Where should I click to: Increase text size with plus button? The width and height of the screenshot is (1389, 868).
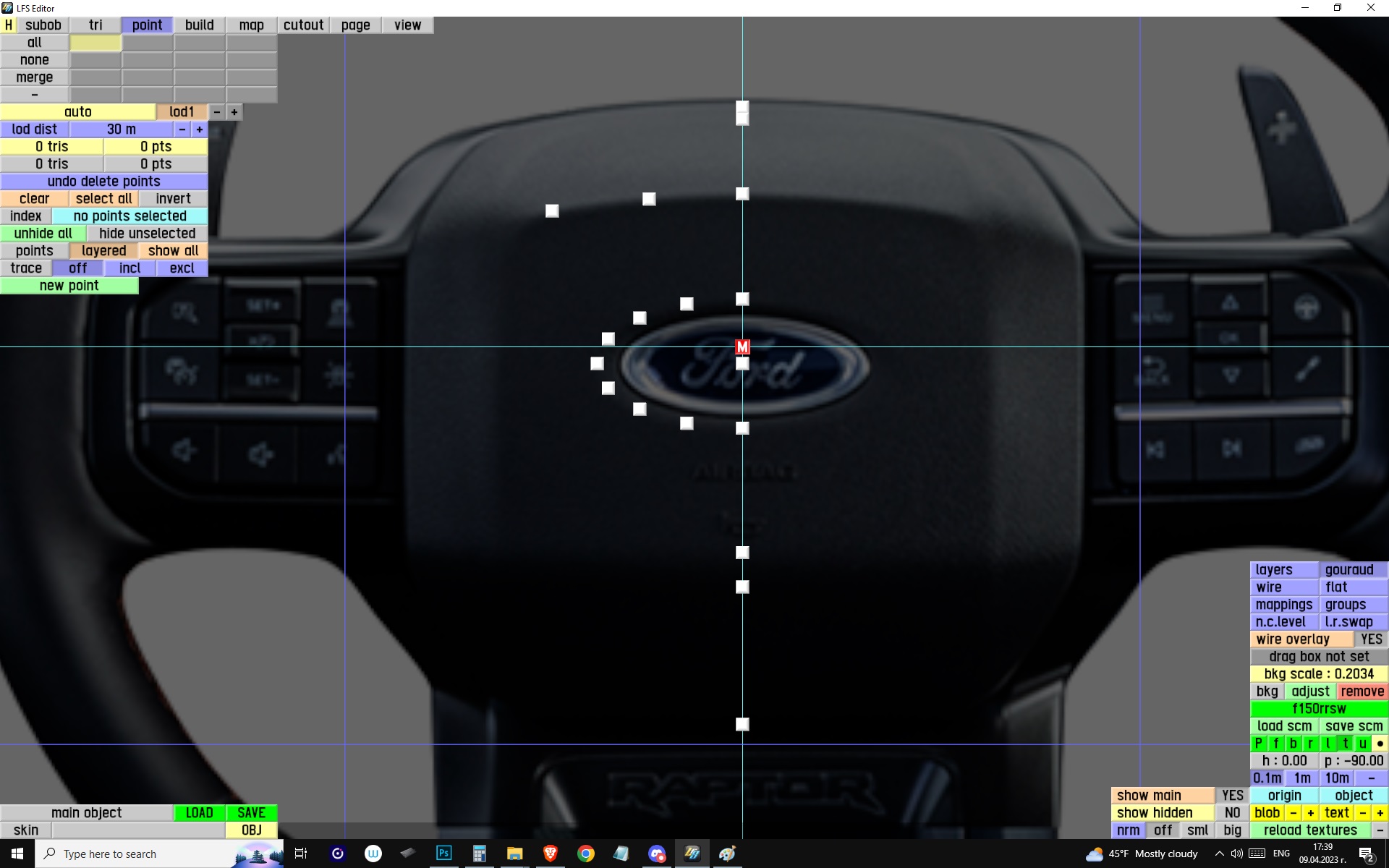pos(1380,813)
